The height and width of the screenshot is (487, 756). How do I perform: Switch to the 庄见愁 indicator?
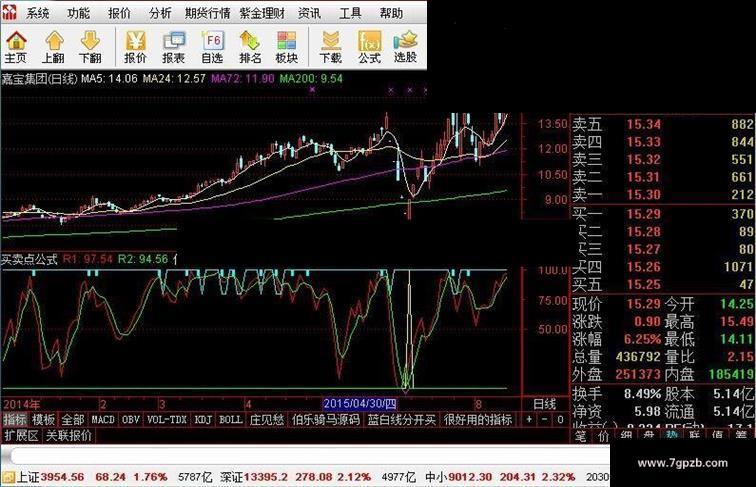(x=267, y=419)
